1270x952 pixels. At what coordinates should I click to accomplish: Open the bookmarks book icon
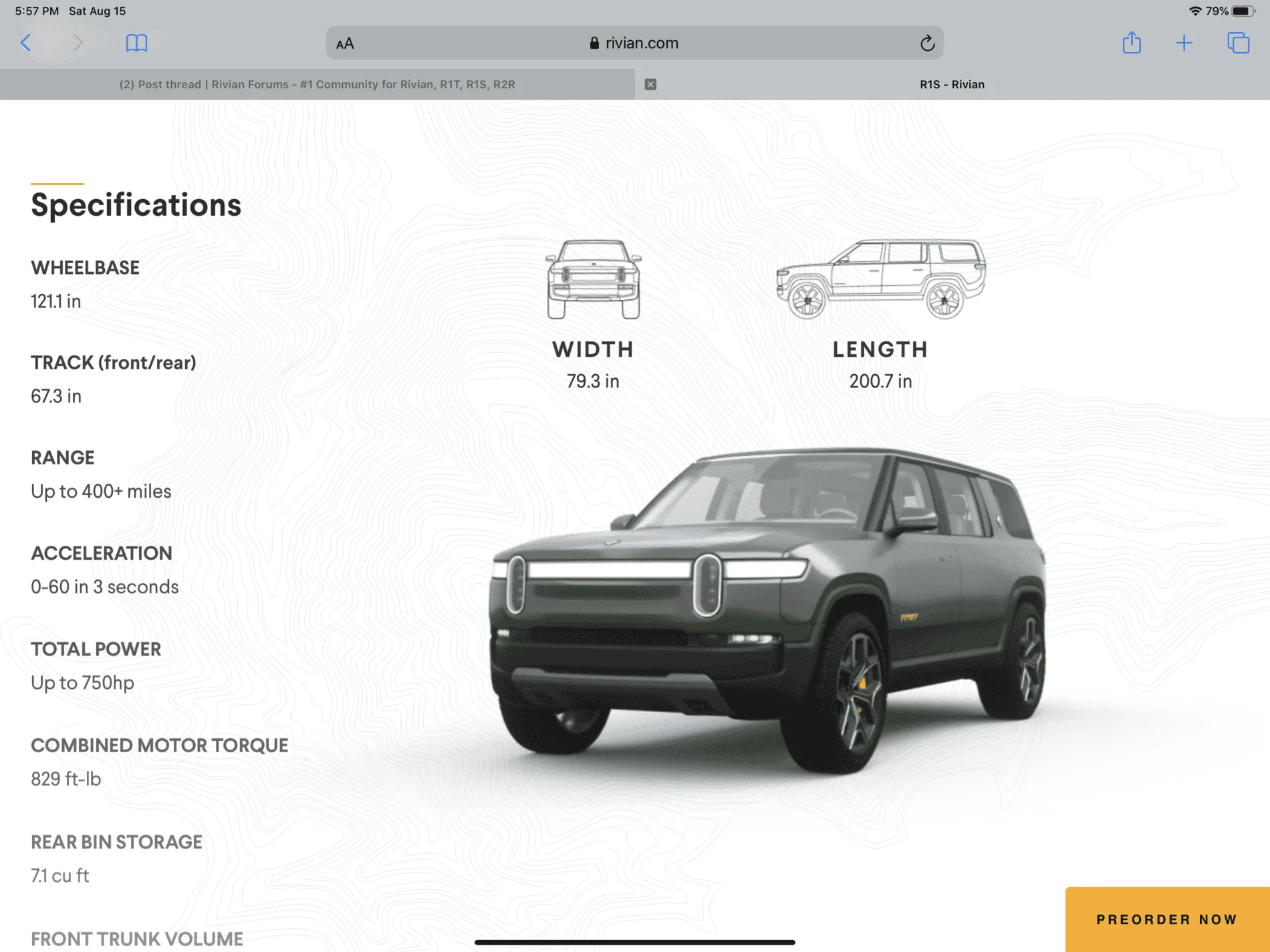[x=136, y=43]
